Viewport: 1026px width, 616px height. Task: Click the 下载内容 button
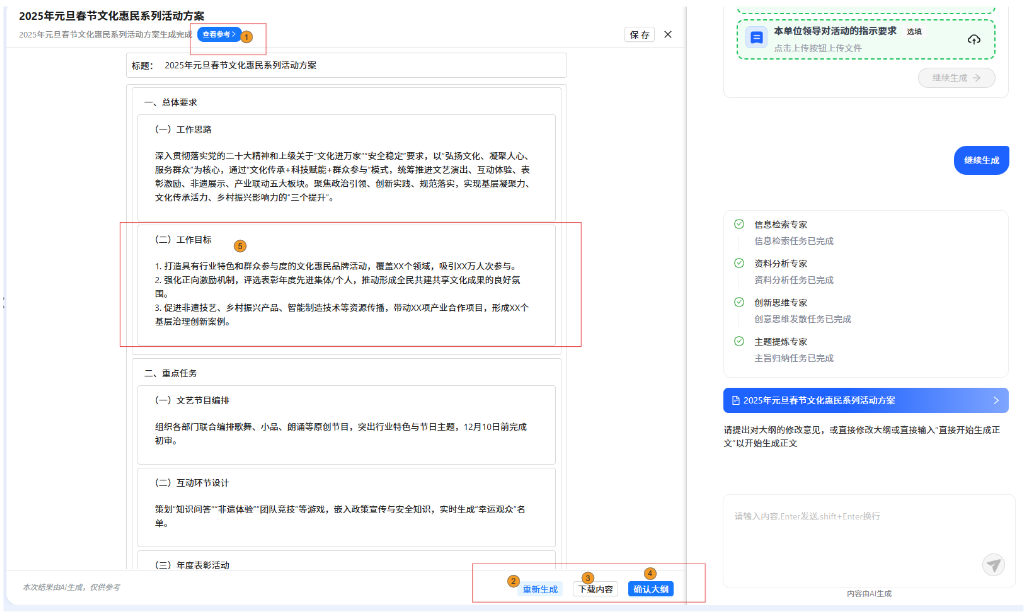(595, 589)
